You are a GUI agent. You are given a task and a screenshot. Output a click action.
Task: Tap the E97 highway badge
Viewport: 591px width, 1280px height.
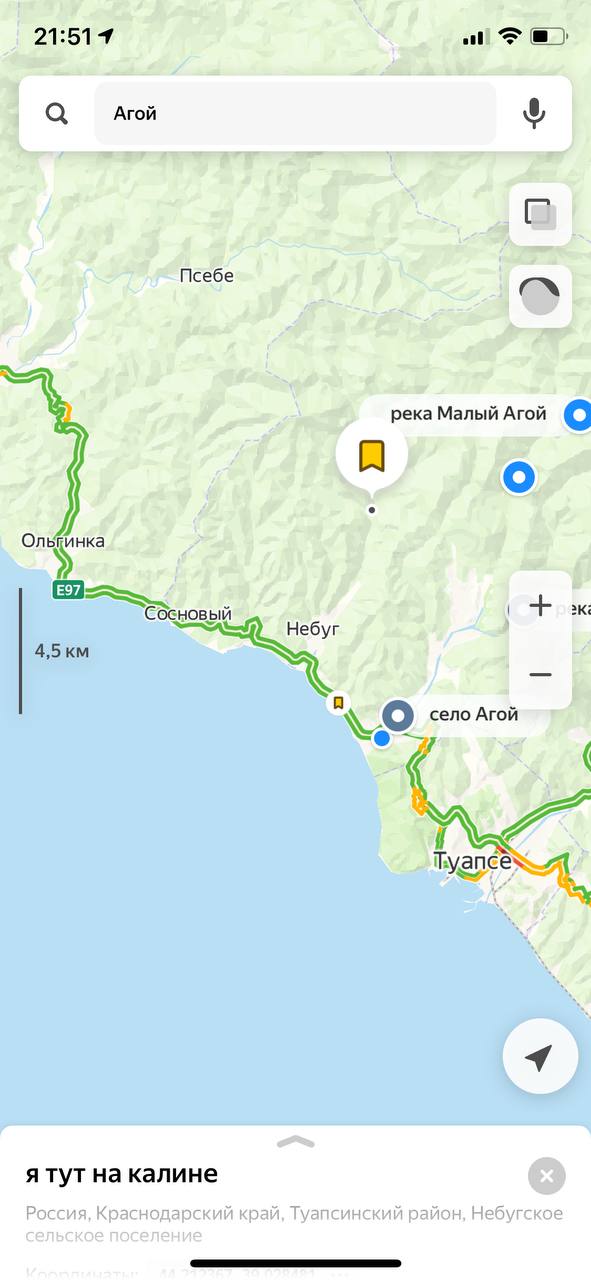(68, 590)
